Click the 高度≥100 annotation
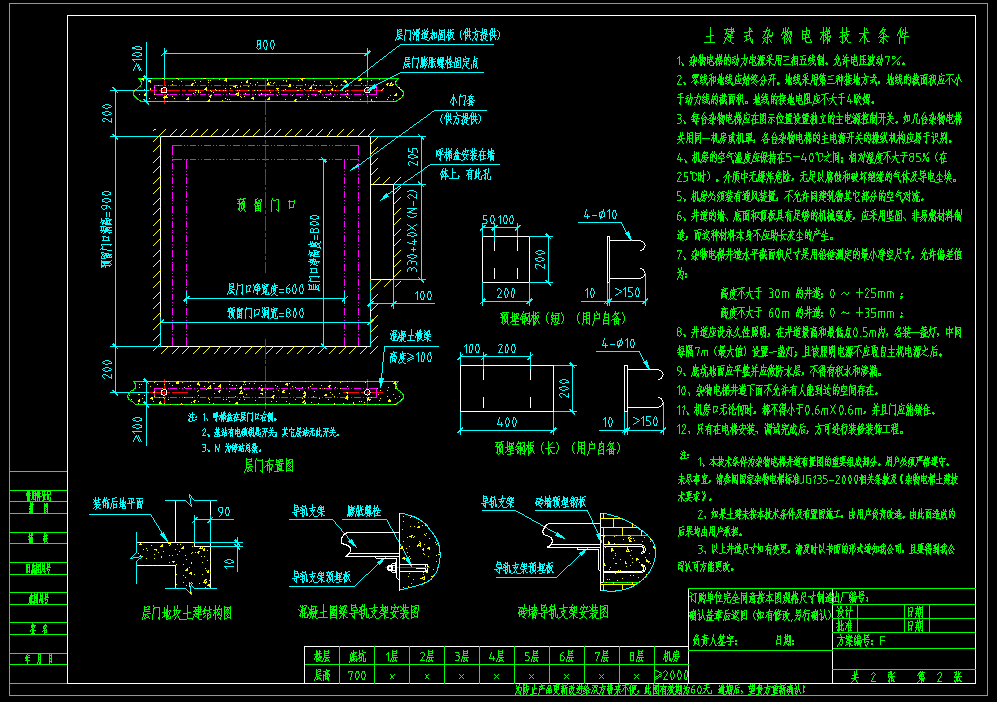 (410, 357)
